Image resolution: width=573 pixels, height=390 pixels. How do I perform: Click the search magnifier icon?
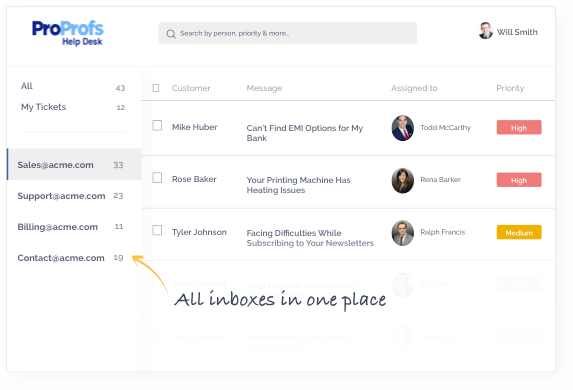tap(171, 34)
